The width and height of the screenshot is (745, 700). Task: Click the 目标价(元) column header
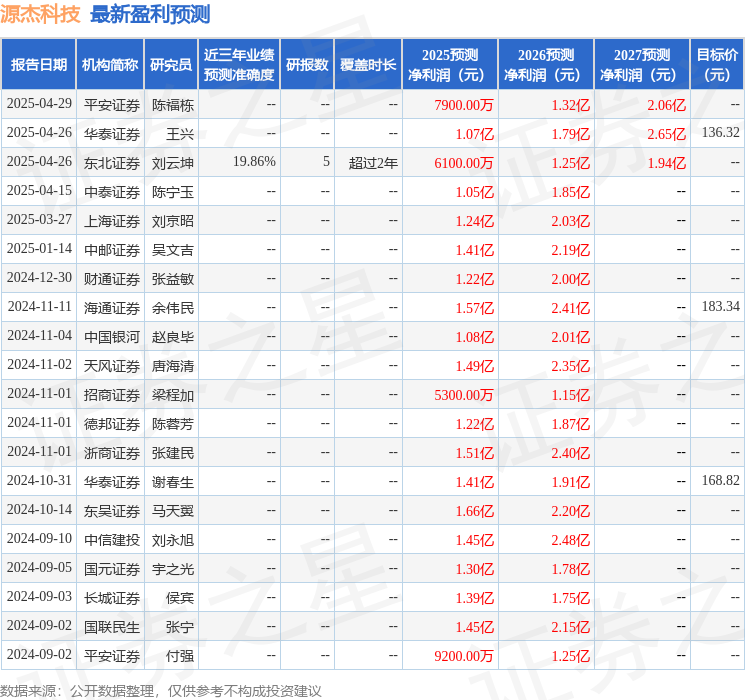click(717, 65)
